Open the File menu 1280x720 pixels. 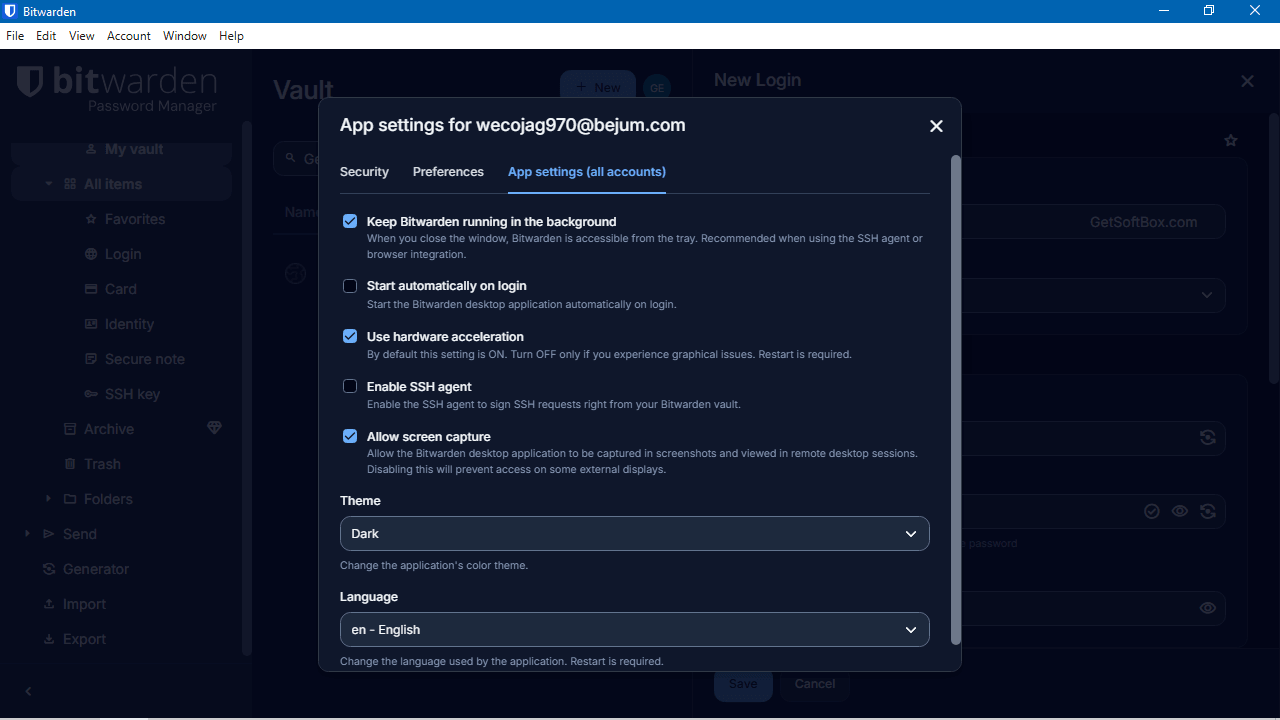coord(15,36)
